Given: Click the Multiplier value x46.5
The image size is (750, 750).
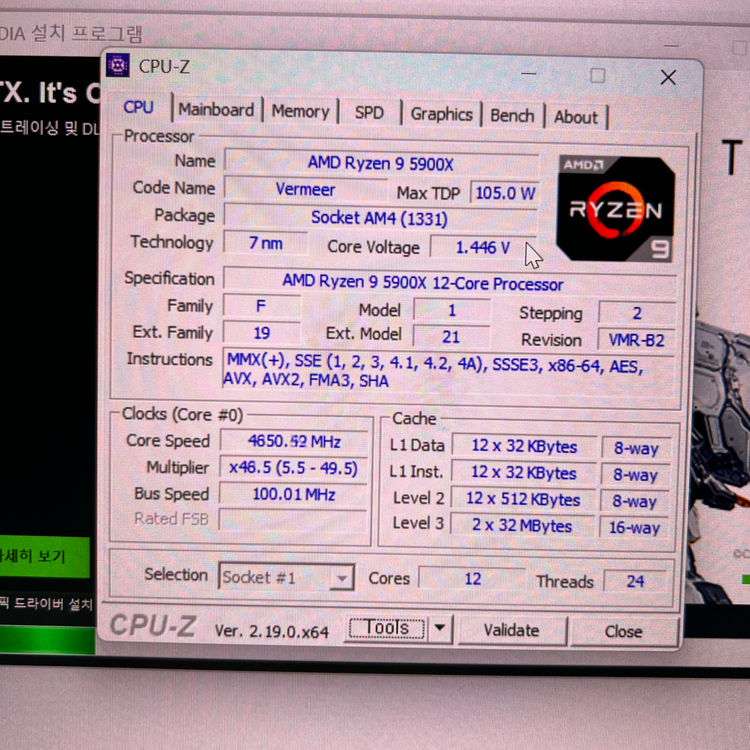Looking at the screenshot, I should pos(293,468).
